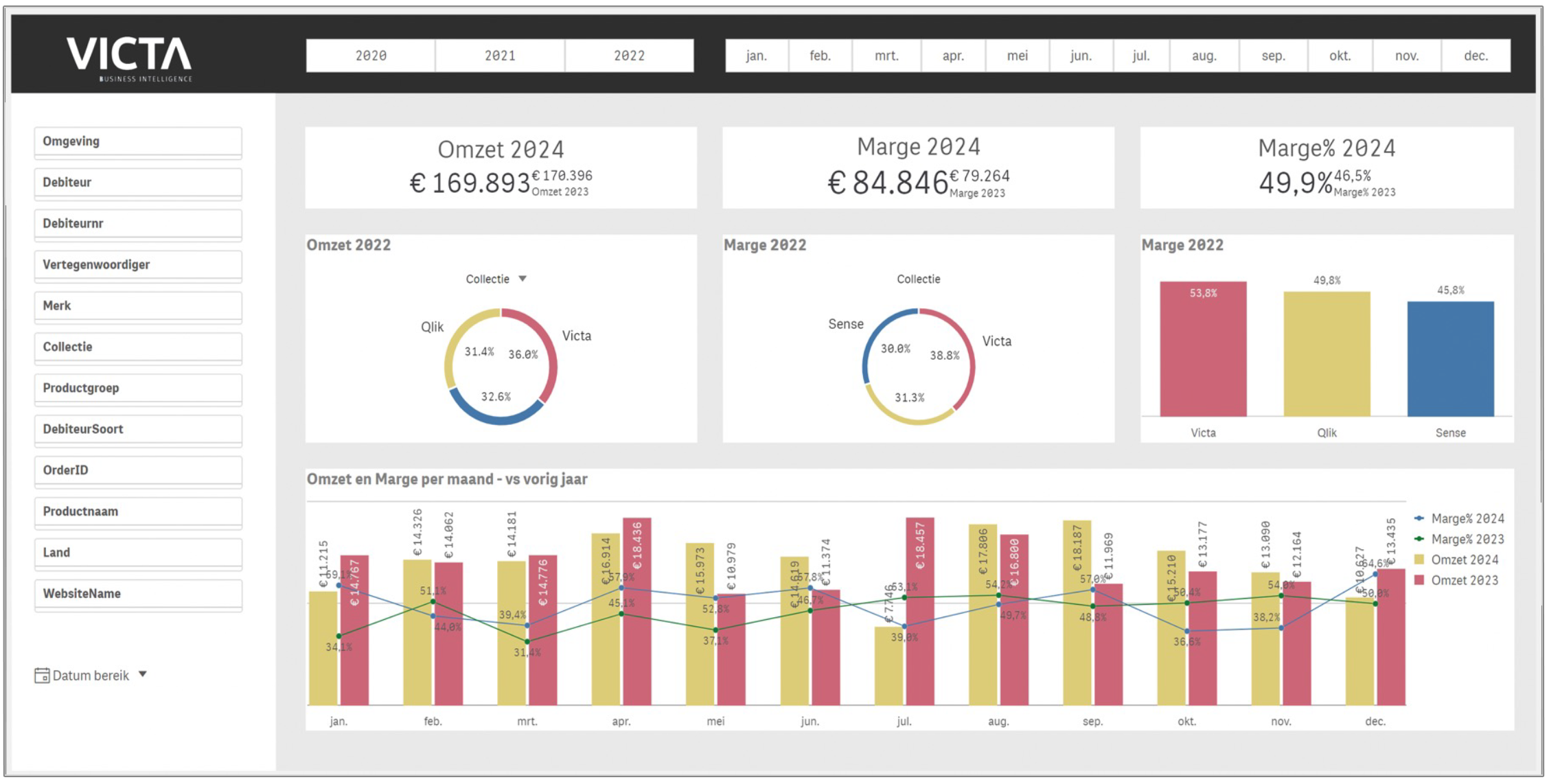Toggle Omzet 2023 legend entry
Viewport: 1549px width, 784px height.
pyautogui.click(x=1457, y=580)
